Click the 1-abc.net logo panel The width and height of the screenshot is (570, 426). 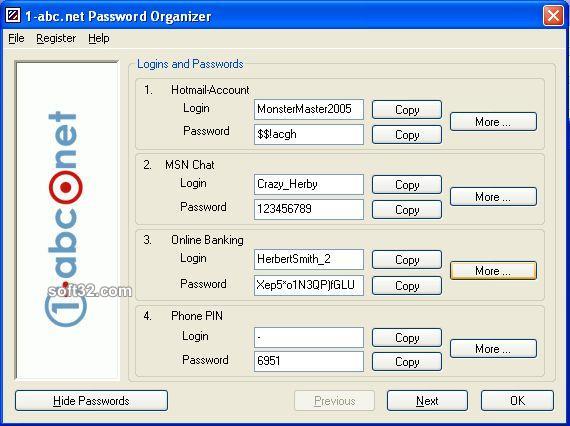point(67,220)
